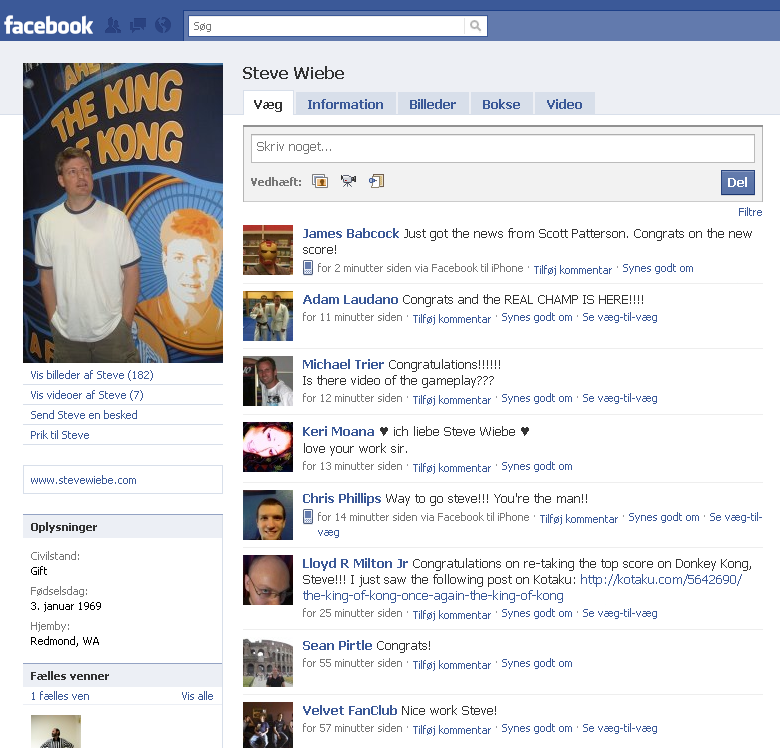Click the iPhone icon on Chris Phillips' post
Screen dimensions: 780x748
tap(308, 517)
